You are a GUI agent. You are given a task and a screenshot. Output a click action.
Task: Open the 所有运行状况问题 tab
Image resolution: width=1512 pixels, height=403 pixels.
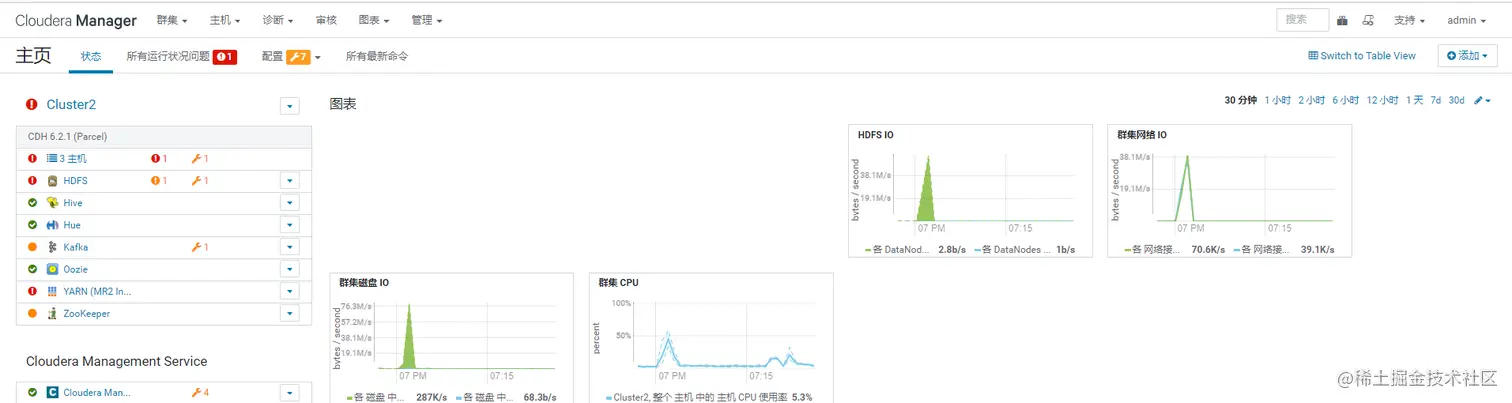point(181,56)
